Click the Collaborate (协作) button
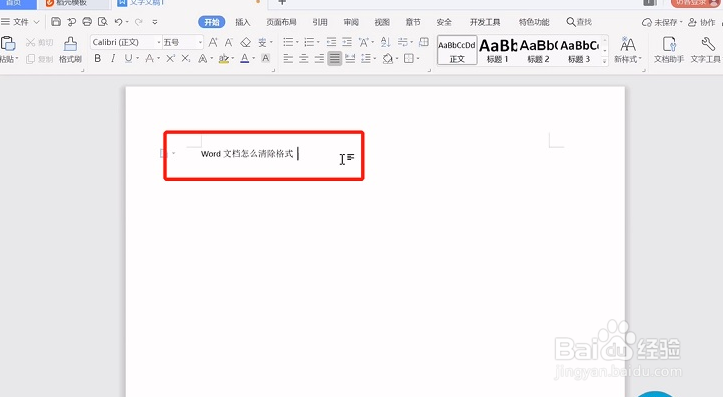This screenshot has height=397, width=723. pyautogui.click(x=702, y=22)
